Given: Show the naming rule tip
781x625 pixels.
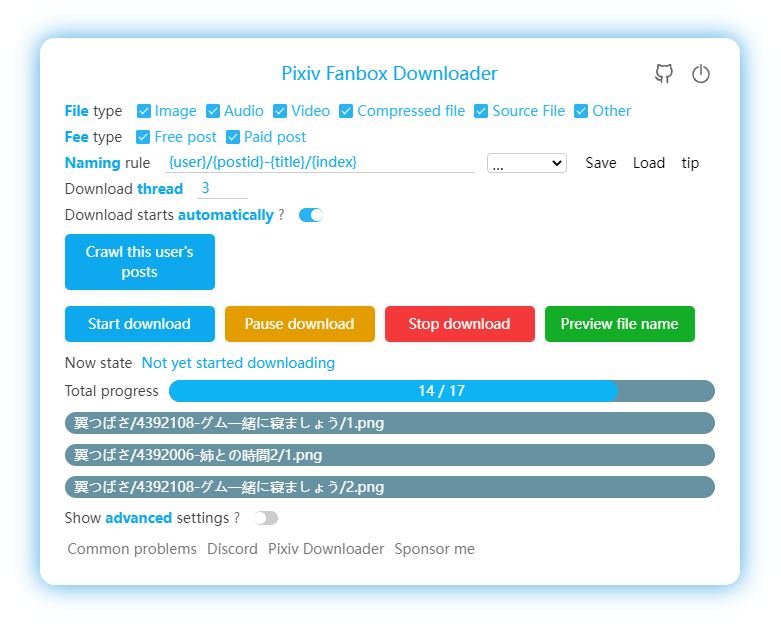Looking at the screenshot, I should pyautogui.click(x=690, y=163).
